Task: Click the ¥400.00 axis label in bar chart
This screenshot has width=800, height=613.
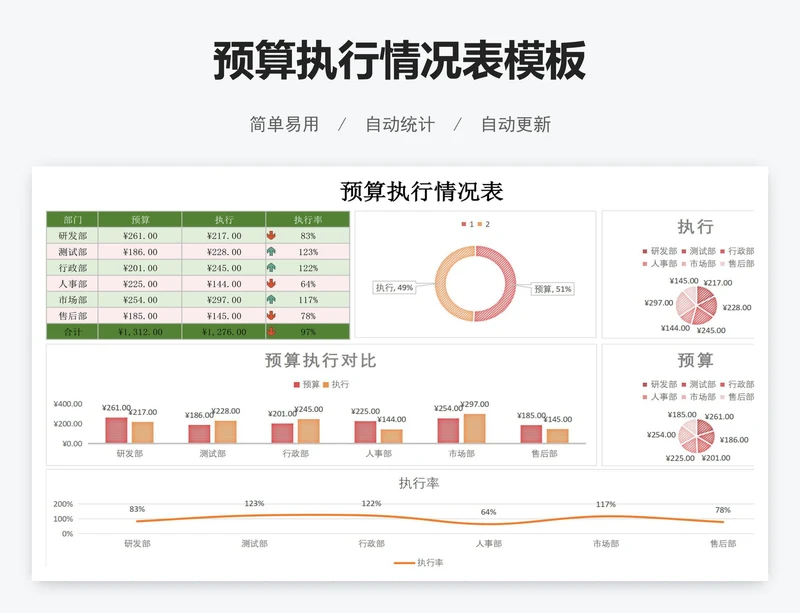Action: pos(68,404)
